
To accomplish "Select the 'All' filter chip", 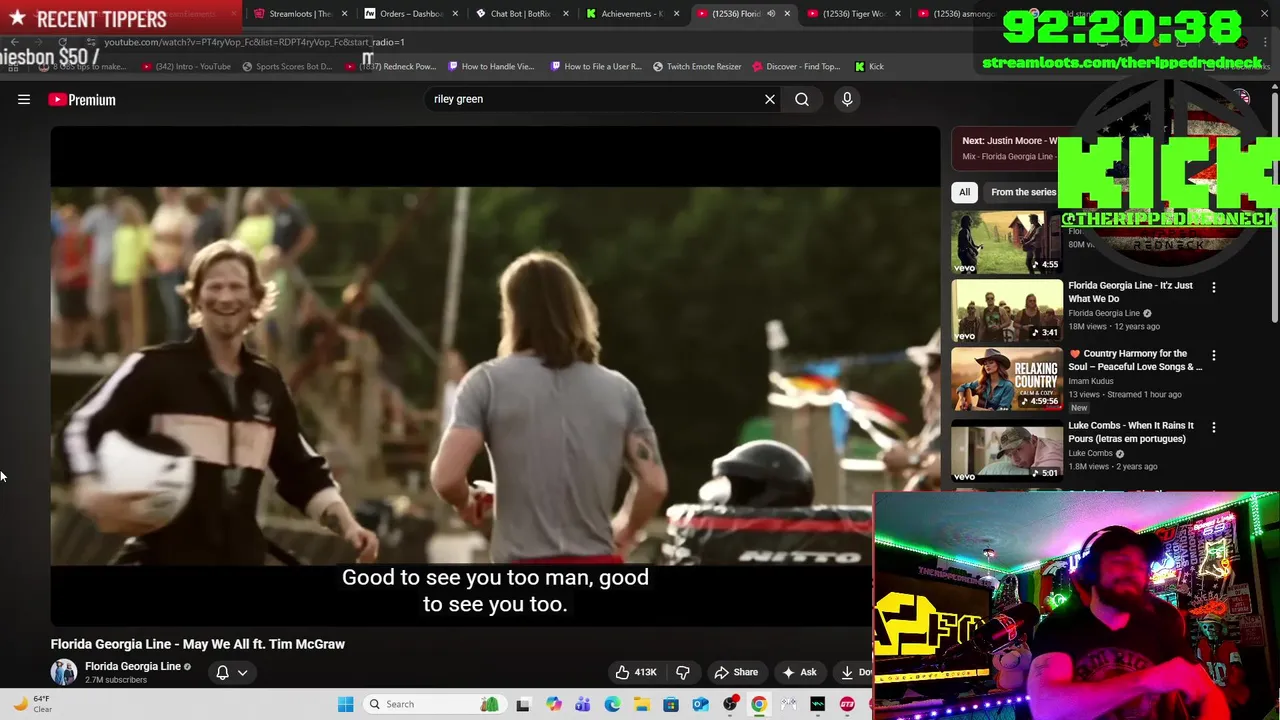I will tap(964, 192).
